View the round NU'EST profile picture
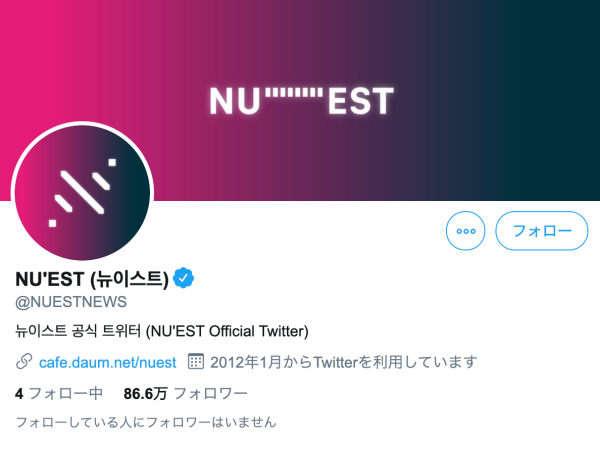This screenshot has width=600, height=450. click(82, 192)
